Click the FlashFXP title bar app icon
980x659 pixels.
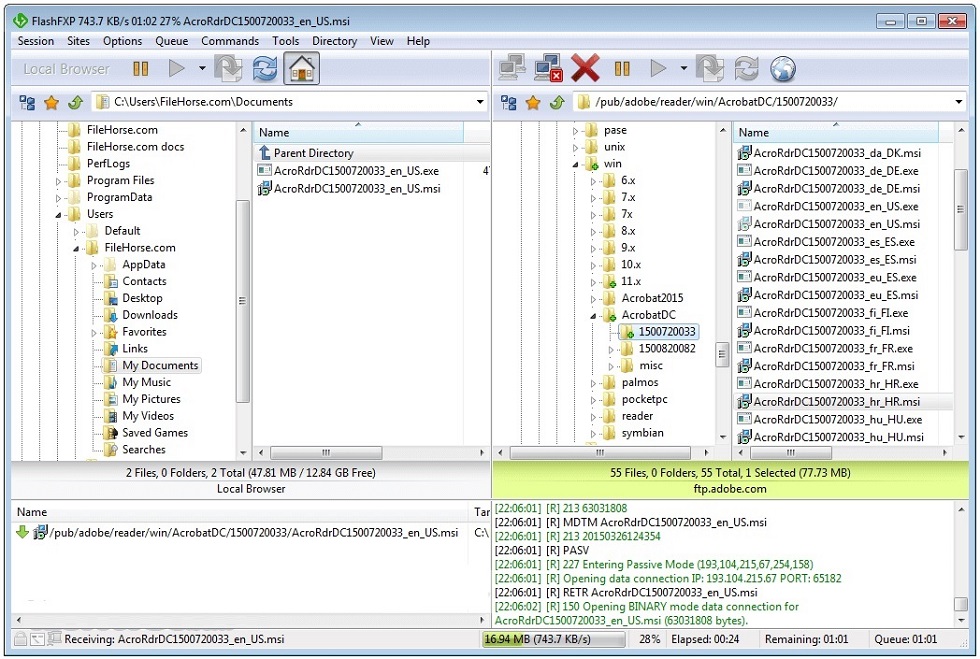21,21
